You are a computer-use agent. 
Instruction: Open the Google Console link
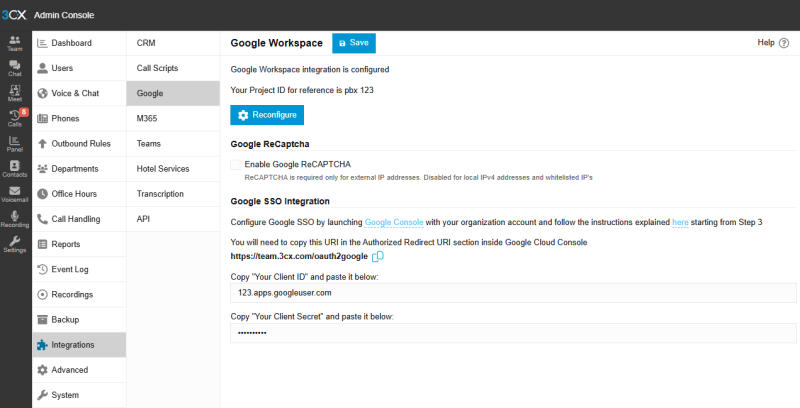click(394, 222)
